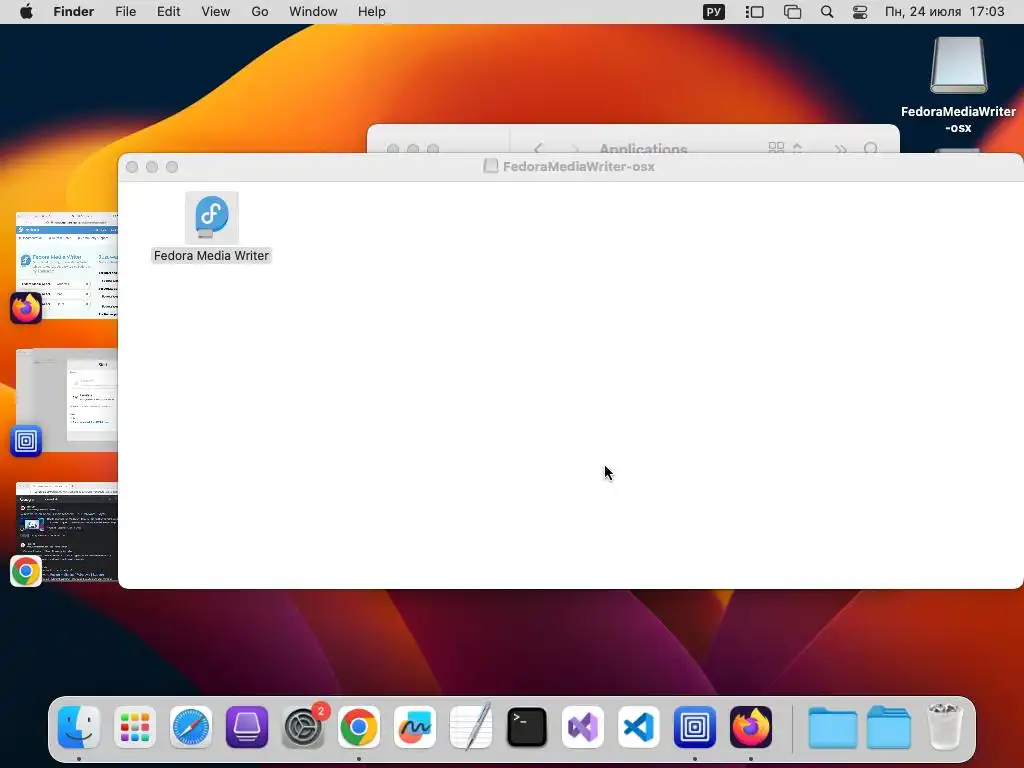Open the blue concentric squares Dock app

point(695,727)
